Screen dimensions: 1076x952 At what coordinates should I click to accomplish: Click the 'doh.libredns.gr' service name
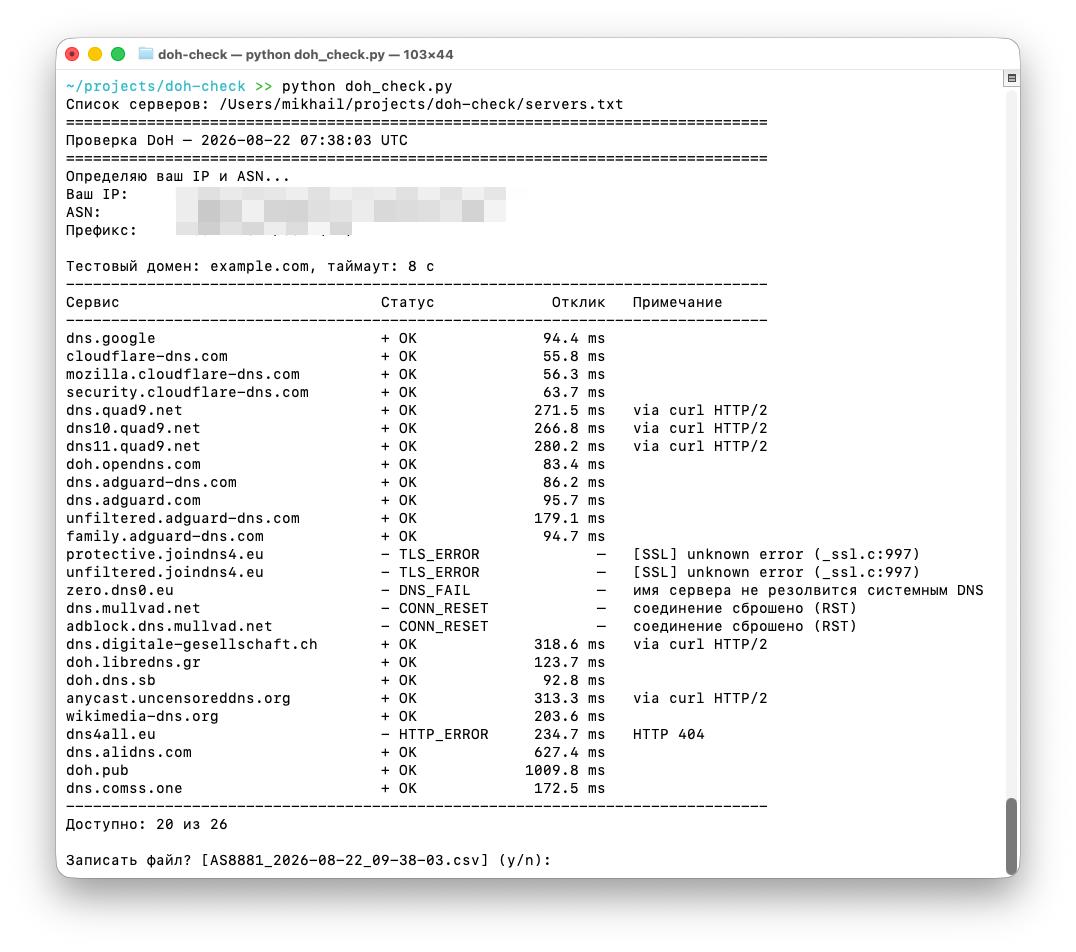pos(133,662)
